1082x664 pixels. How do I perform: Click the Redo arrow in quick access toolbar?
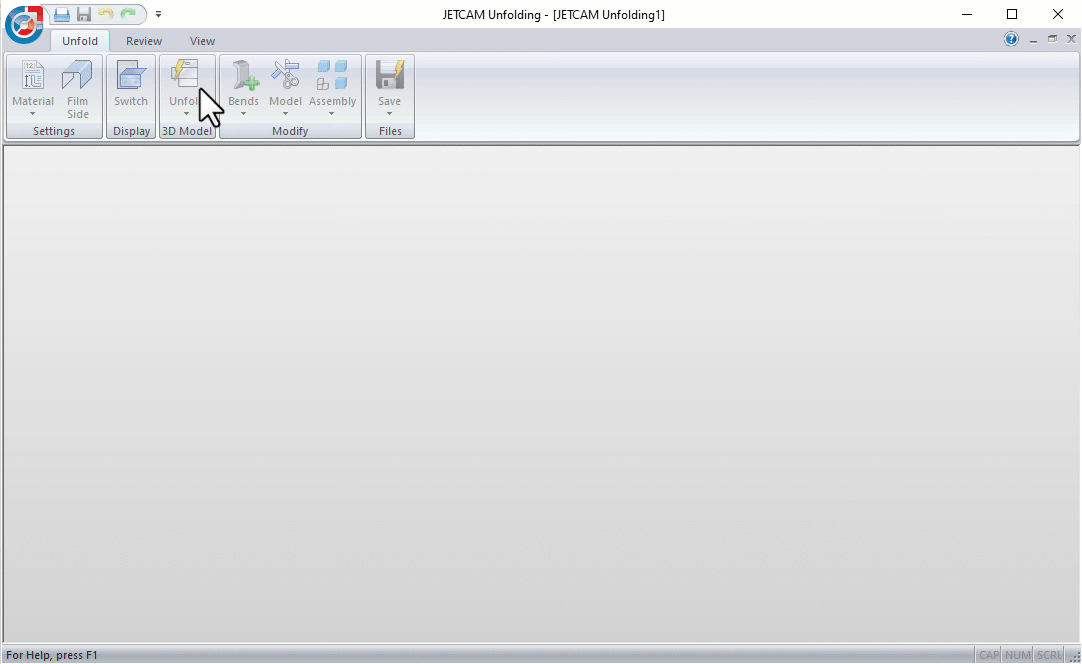coord(128,14)
